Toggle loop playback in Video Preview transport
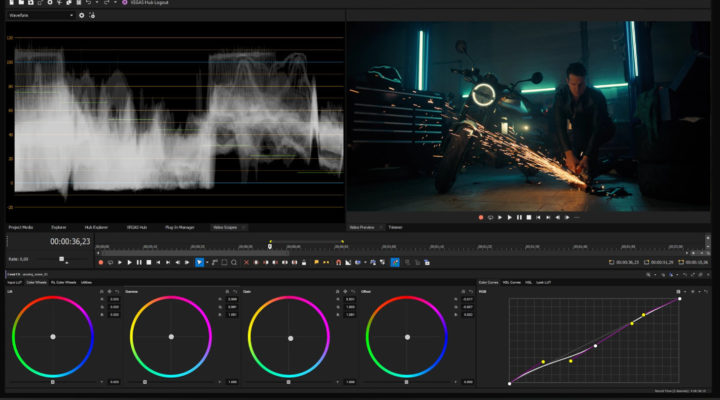The image size is (720, 400). (490, 218)
